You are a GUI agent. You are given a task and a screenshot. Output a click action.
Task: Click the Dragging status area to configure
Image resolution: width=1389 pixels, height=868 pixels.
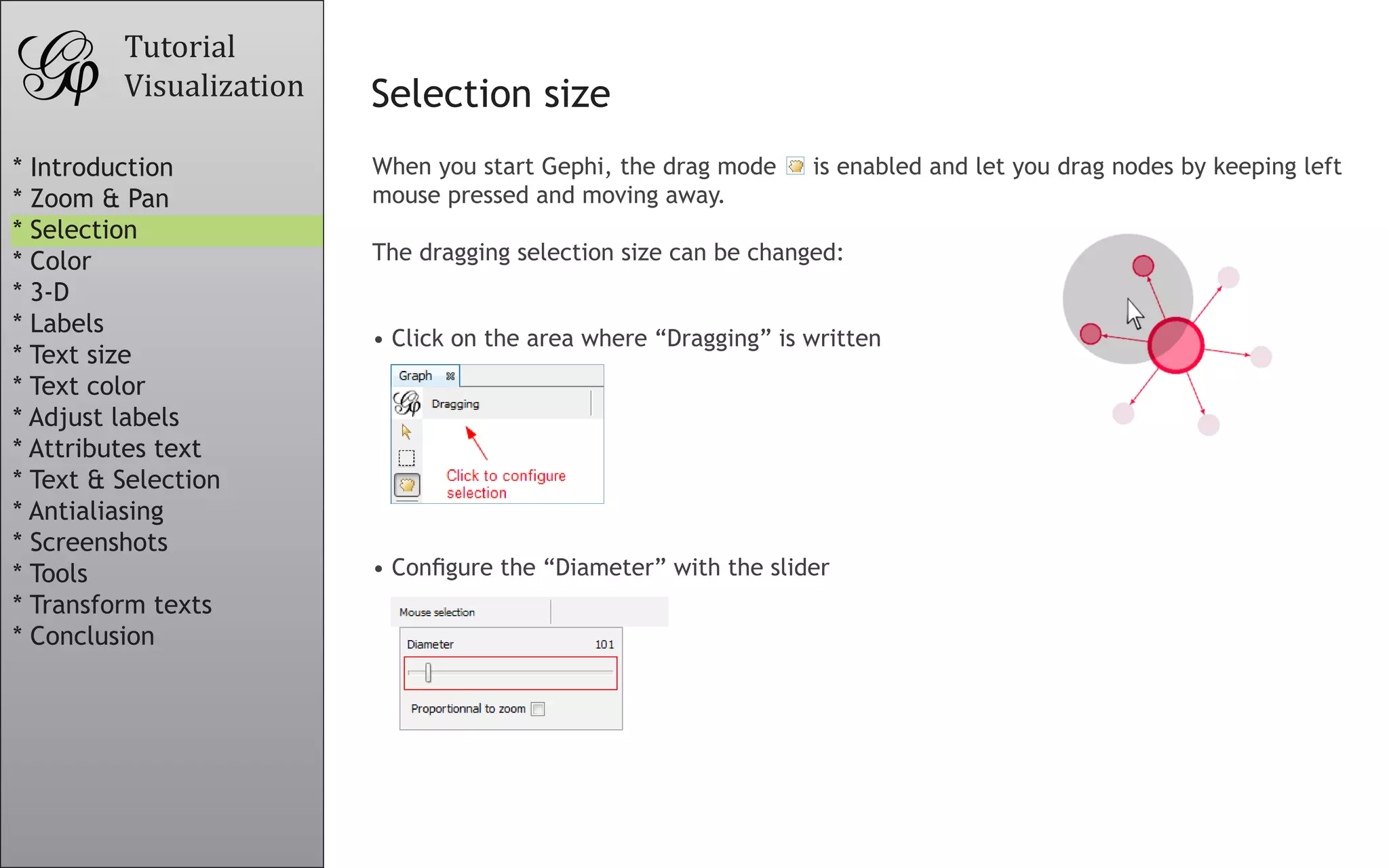tap(455, 404)
